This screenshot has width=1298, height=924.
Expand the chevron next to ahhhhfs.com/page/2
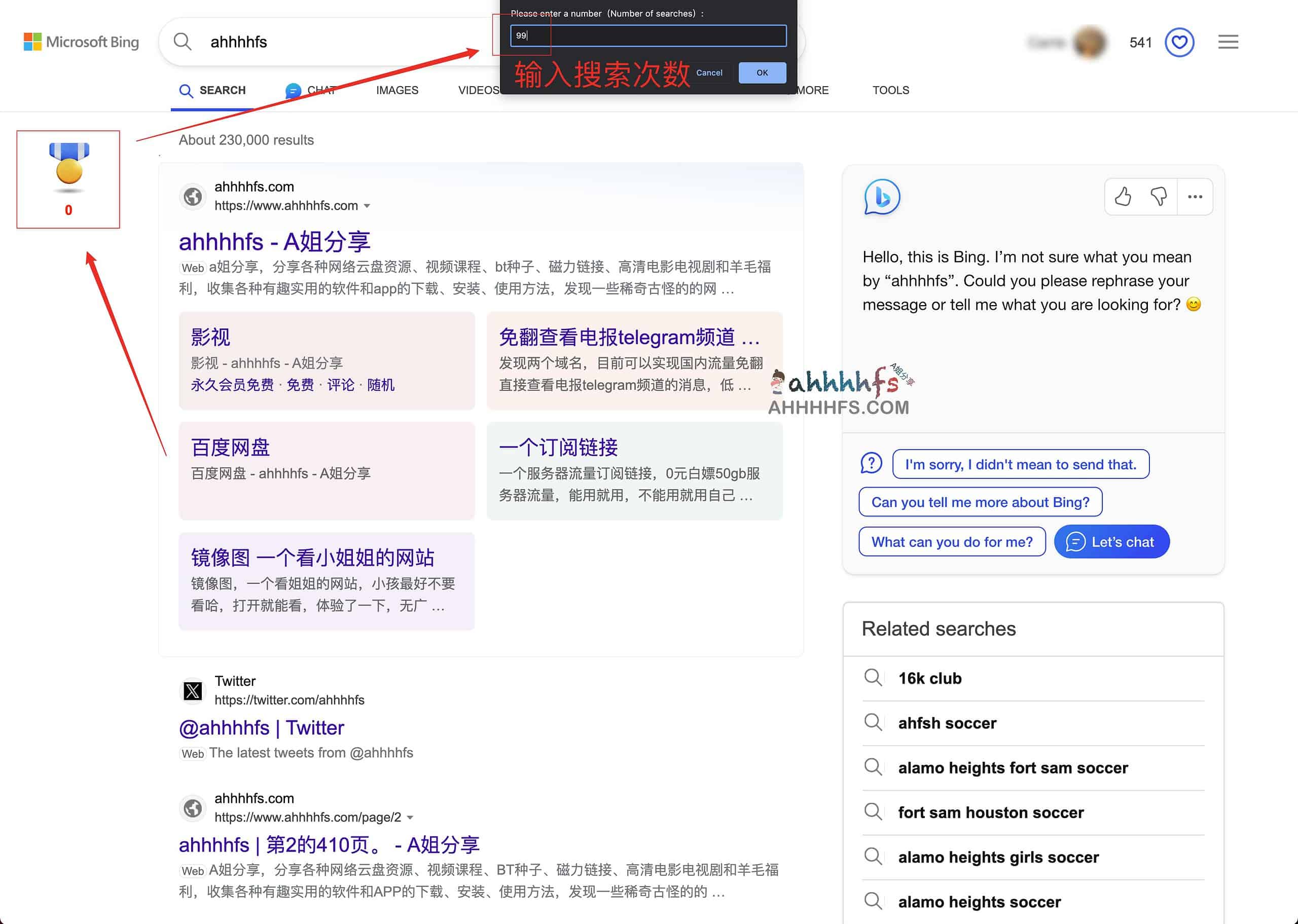pyautogui.click(x=411, y=818)
